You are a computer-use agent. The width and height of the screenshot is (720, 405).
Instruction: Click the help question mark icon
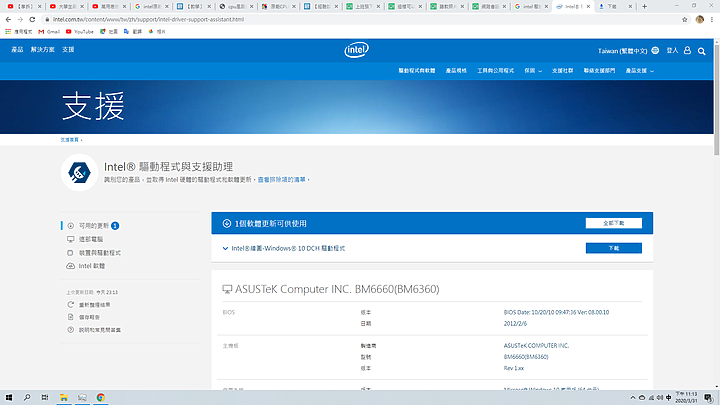71,330
